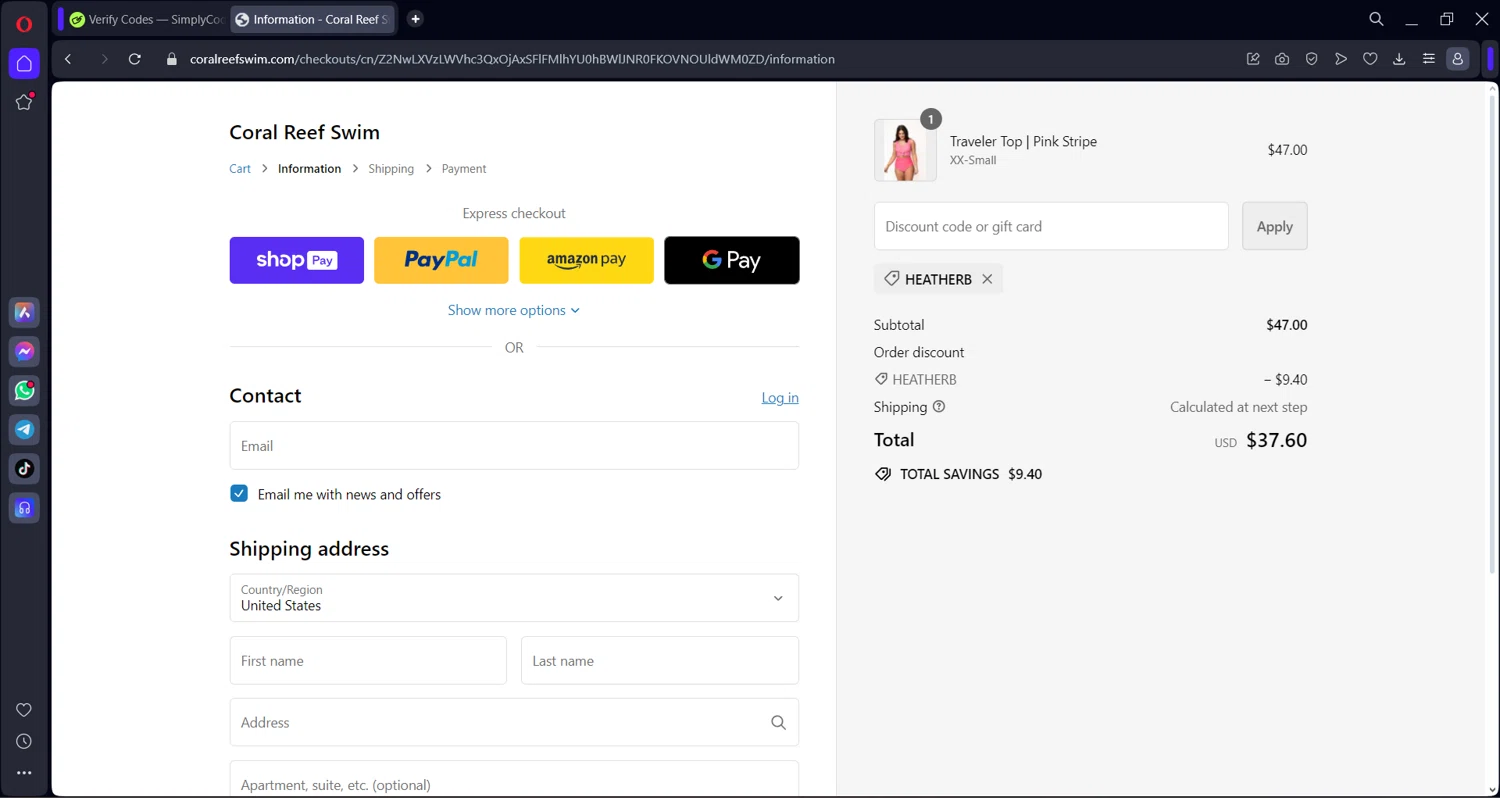Viewport: 1500px width, 798px height.
Task: Remove HEATHERB discount code tag
Action: pyautogui.click(x=987, y=279)
